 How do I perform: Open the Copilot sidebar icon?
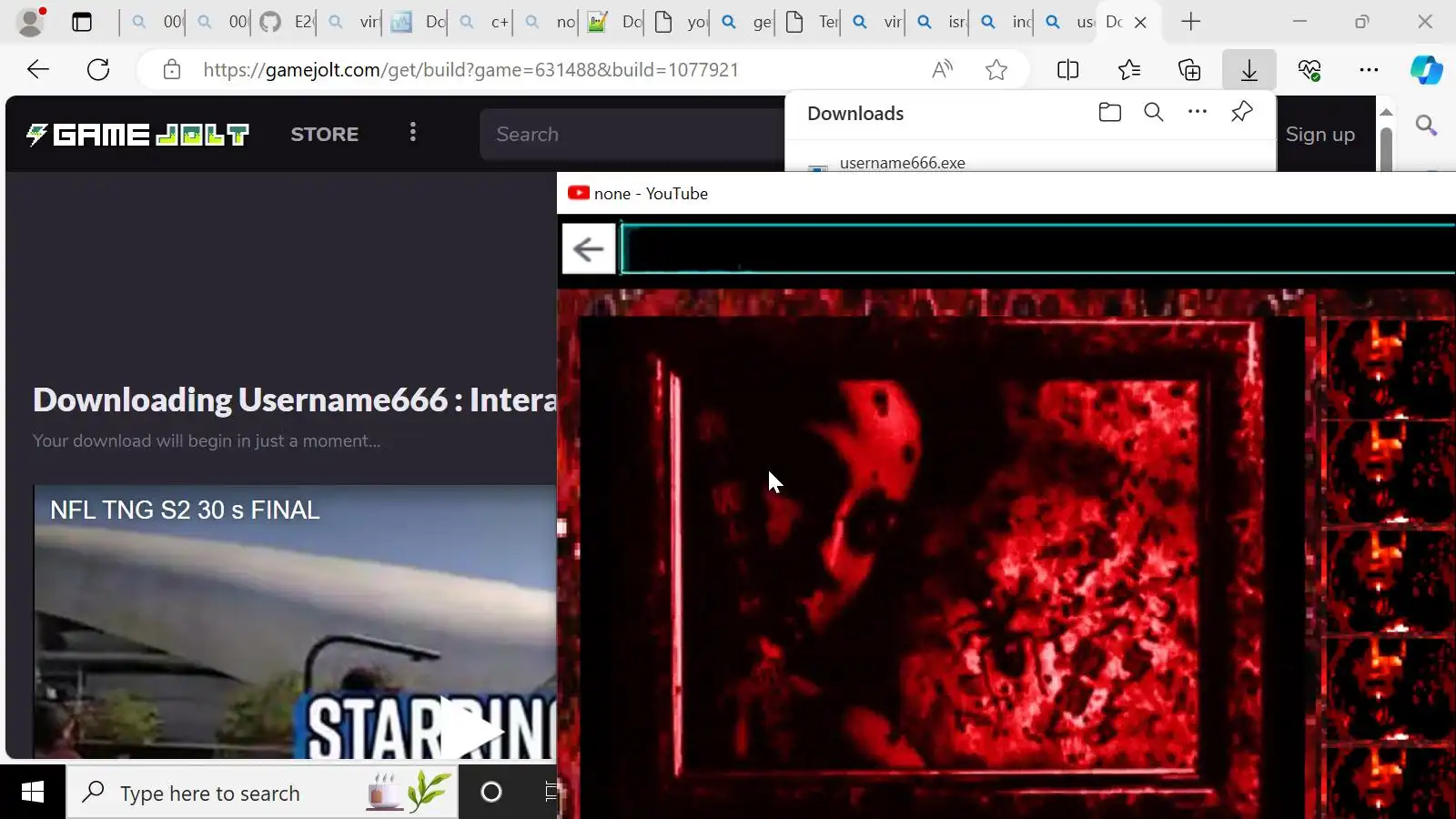click(x=1426, y=70)
